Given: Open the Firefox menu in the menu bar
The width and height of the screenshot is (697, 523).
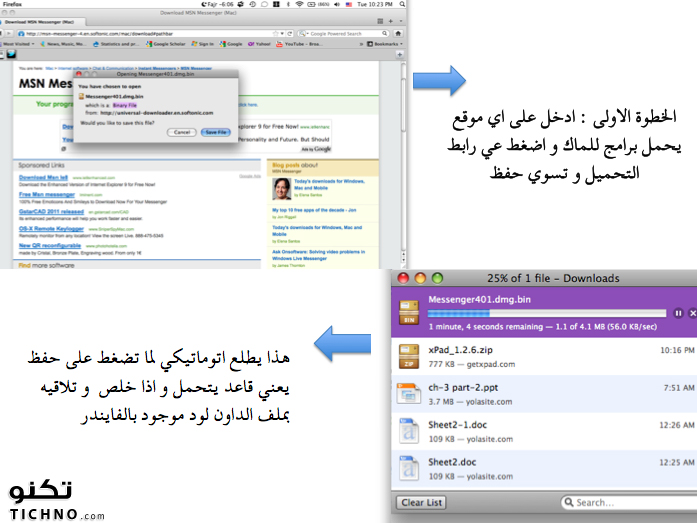Looking at the screenshot, I should [x=12, y=4].
